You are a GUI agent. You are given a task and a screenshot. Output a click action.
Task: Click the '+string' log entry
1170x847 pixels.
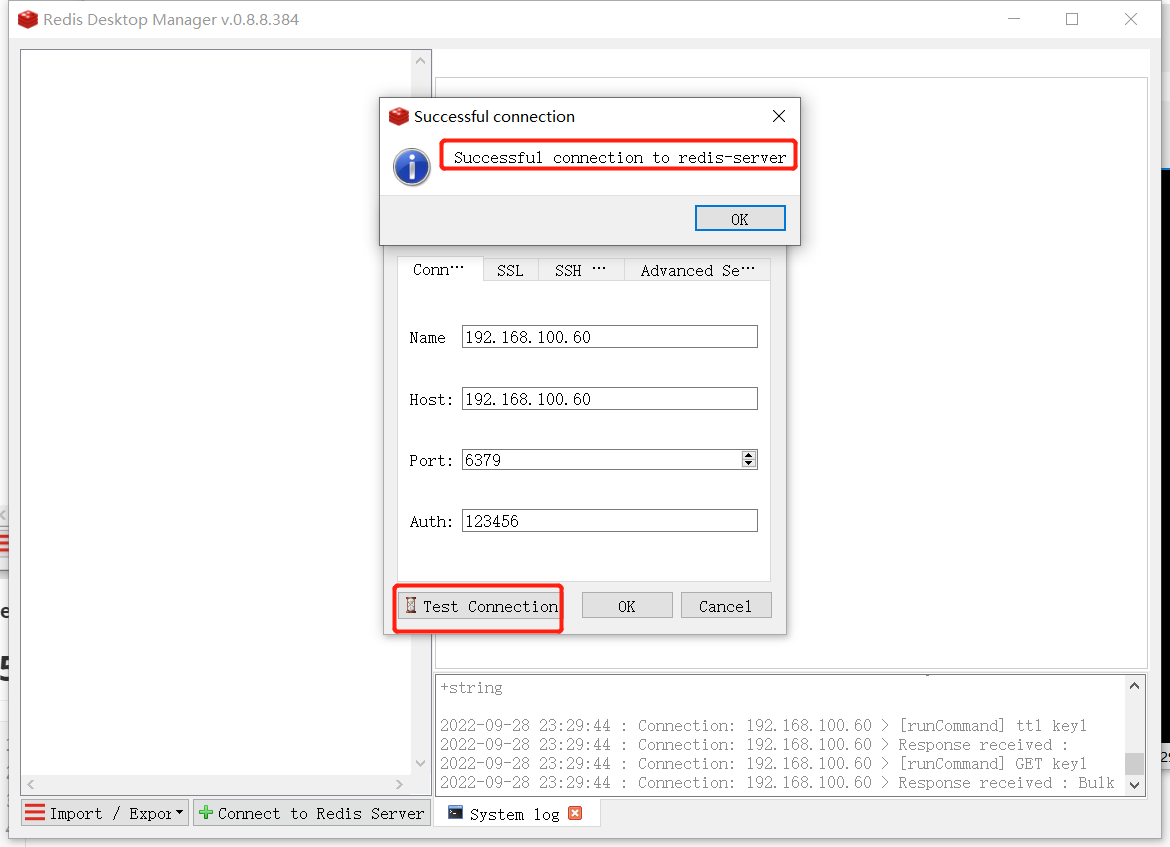[471, 687]
